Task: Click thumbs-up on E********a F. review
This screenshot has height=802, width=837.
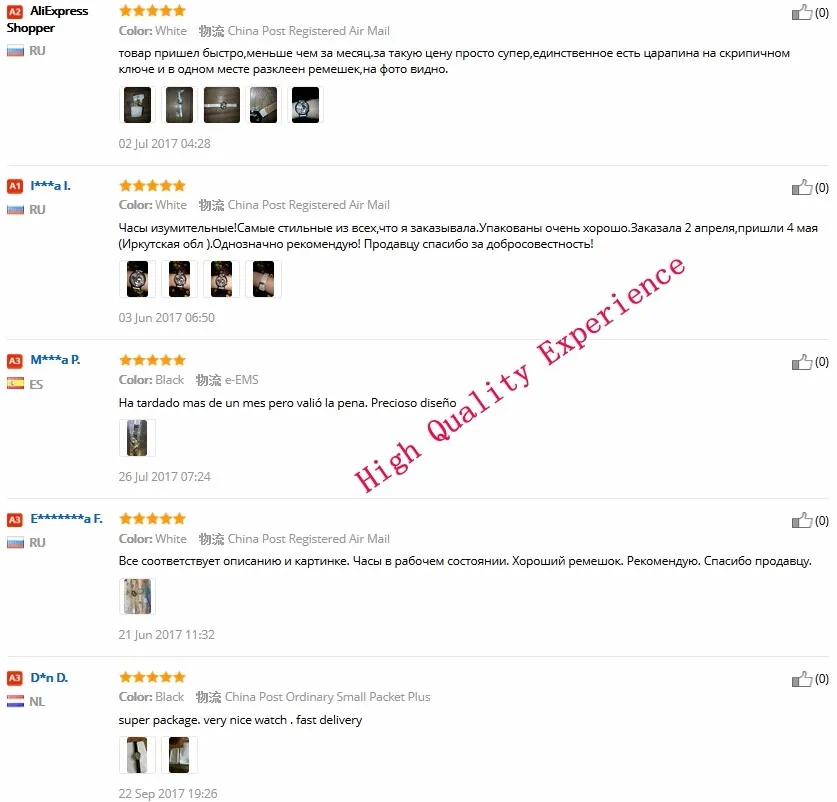Action: pos(801,520)
